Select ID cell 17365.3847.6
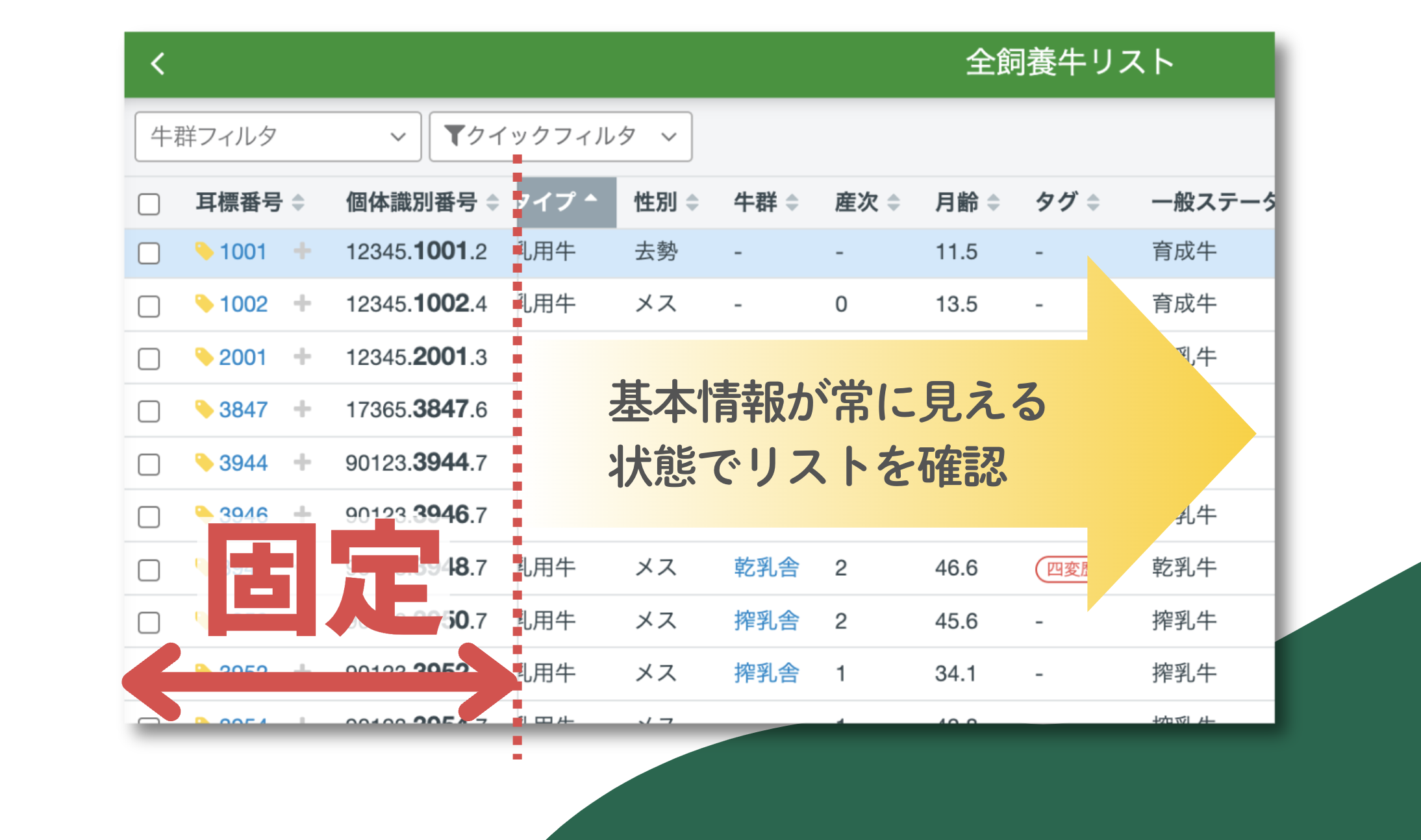 (x=416, y=410)
